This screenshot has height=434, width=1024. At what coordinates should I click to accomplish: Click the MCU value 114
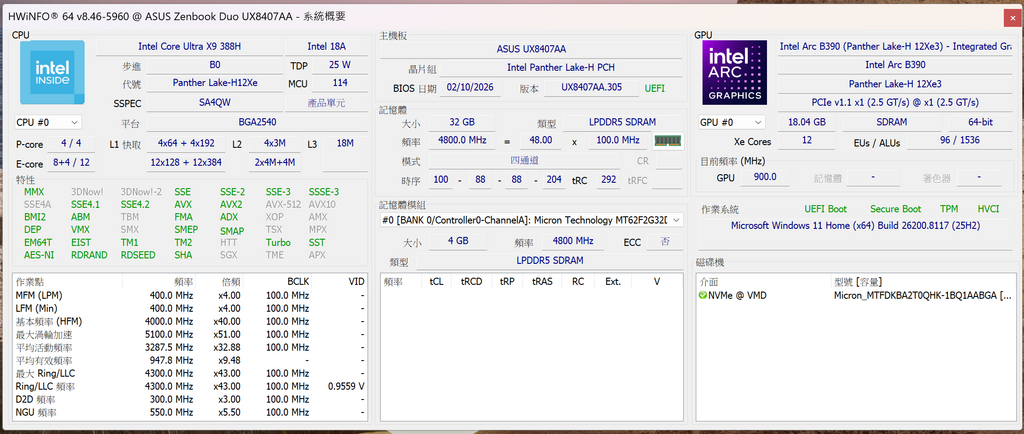[x=340, y=84]
